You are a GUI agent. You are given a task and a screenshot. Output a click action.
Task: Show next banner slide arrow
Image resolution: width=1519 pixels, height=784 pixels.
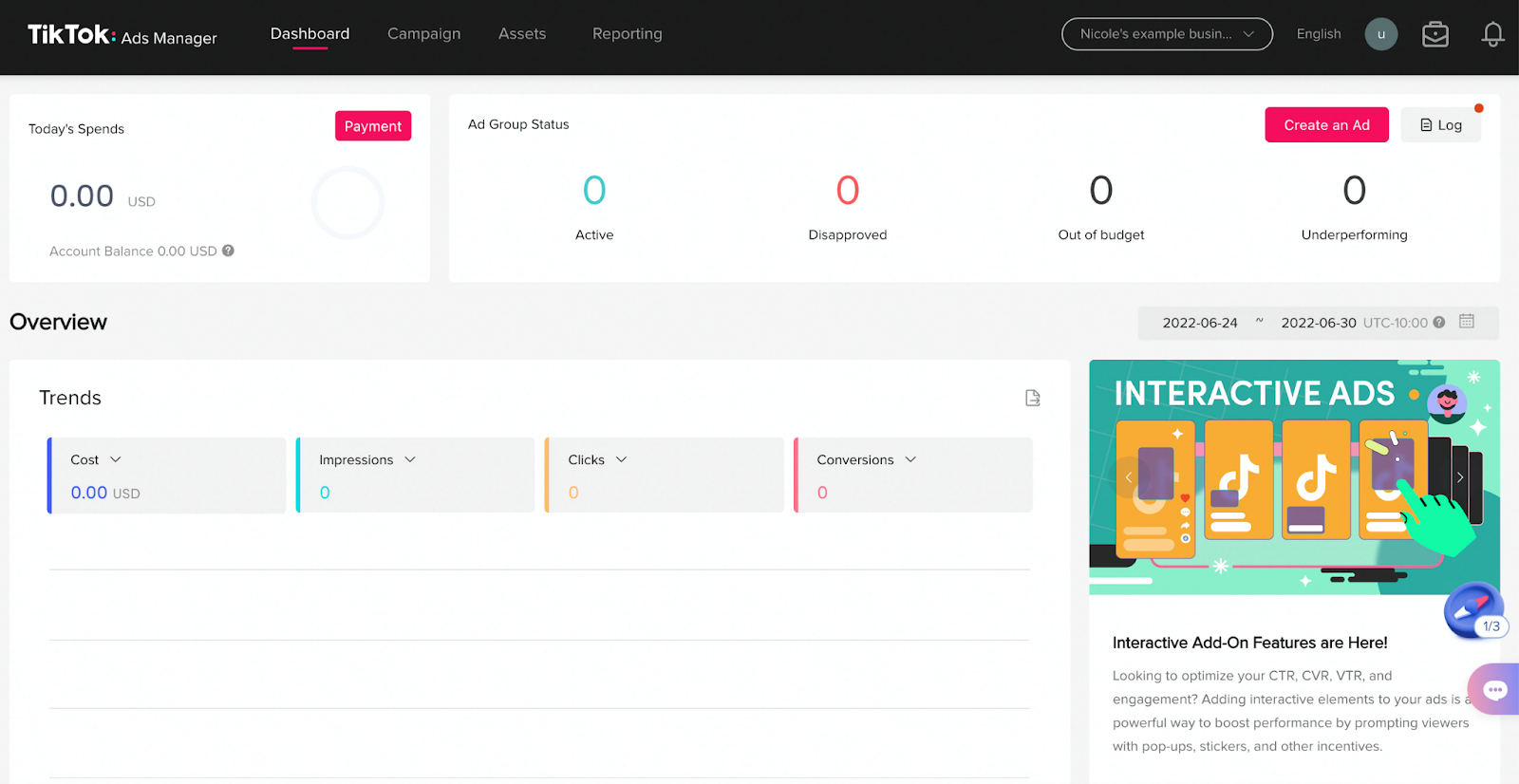point(1460,476)
